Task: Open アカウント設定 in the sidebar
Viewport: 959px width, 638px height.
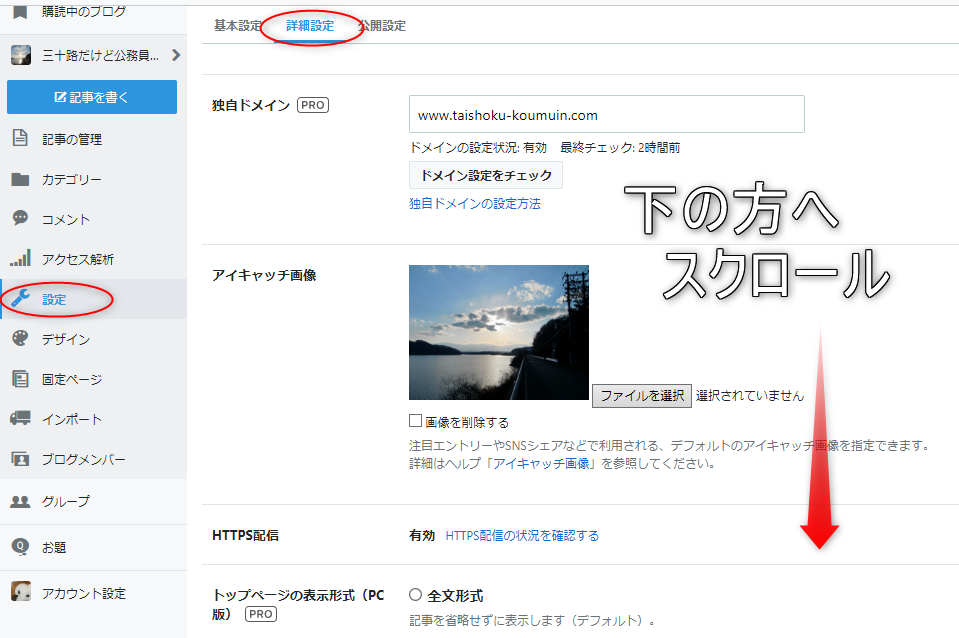Action: pyautogui.click(x=84, y=593)
